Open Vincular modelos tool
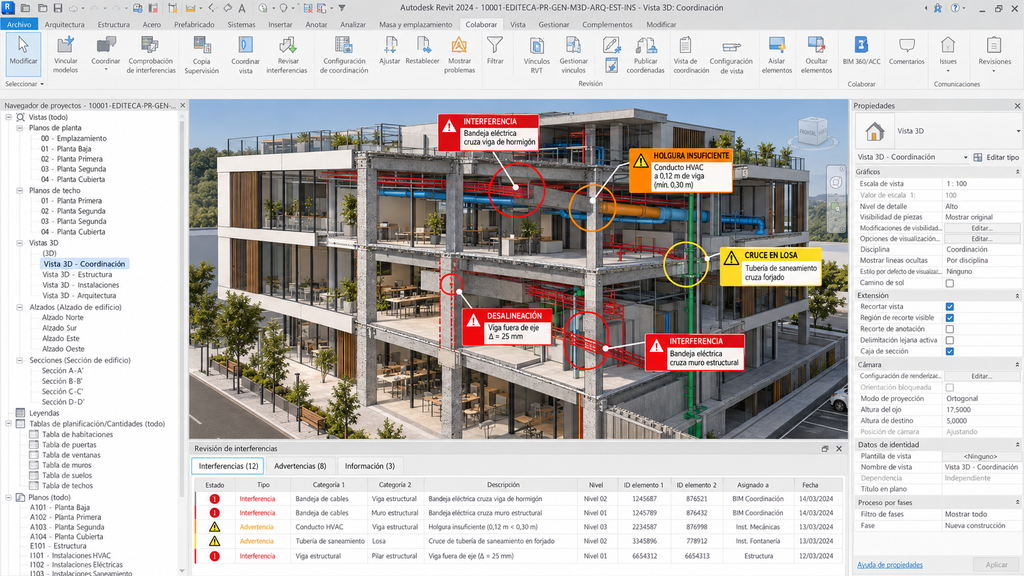Screen dimensions: 1024x576 [x=65, y=54]
